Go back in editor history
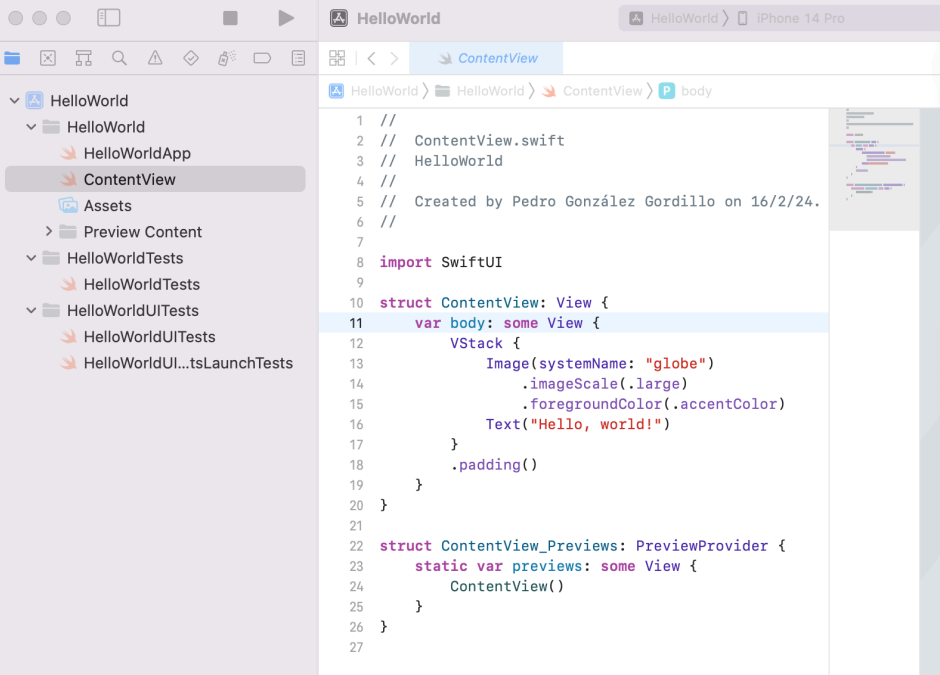Image resolution: width=940 pixels, height=675 pixels. point(372,58)
